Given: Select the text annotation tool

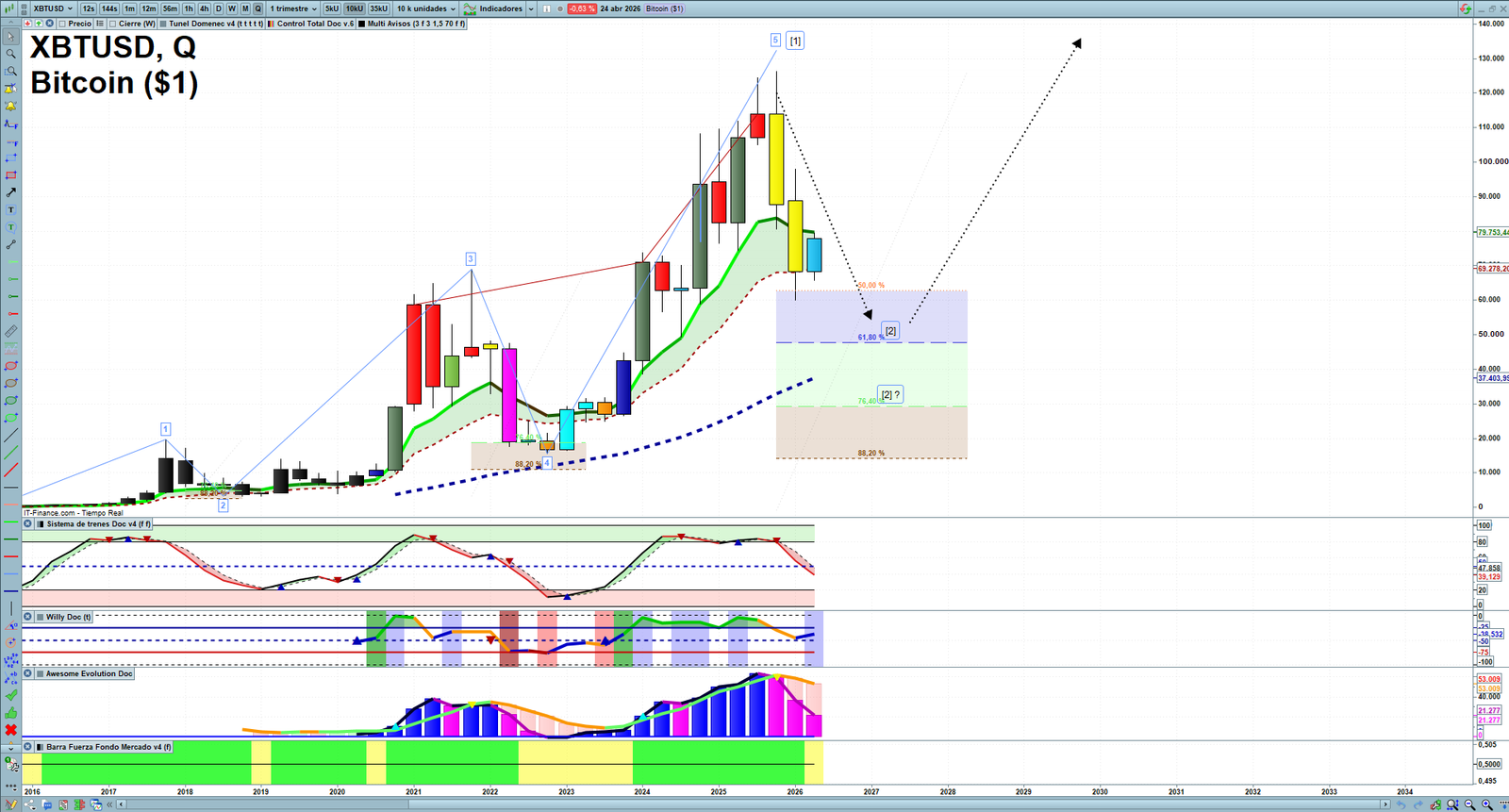Looking at the screenshot, I should pyautogui.click(x=11, y=210).
